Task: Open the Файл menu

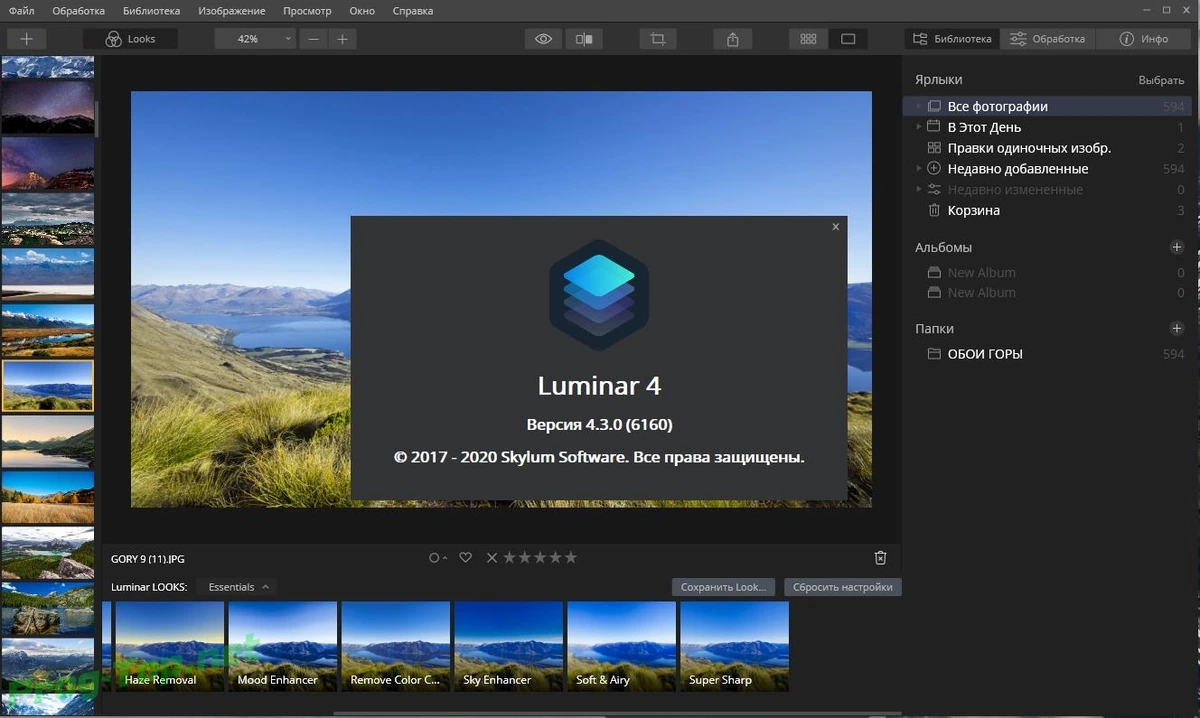Action: [21, 11]
